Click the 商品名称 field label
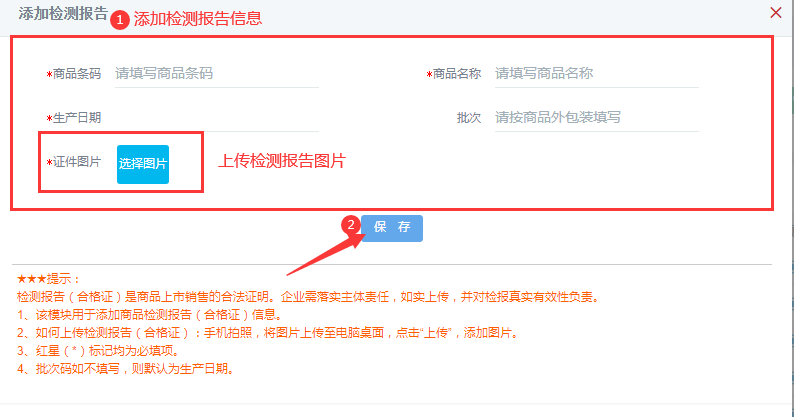 [457, 74]
